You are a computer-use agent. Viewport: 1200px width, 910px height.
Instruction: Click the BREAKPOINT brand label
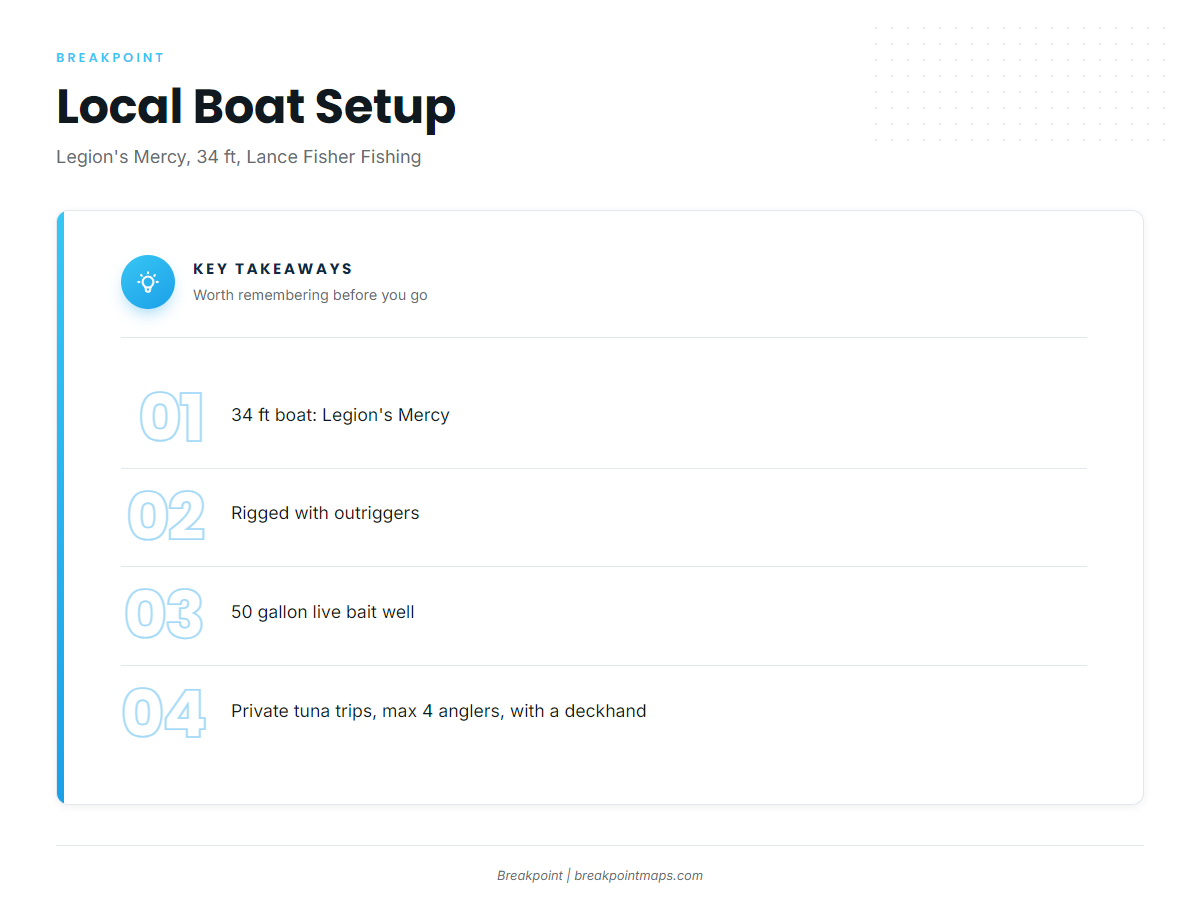[x=110, y=58]
